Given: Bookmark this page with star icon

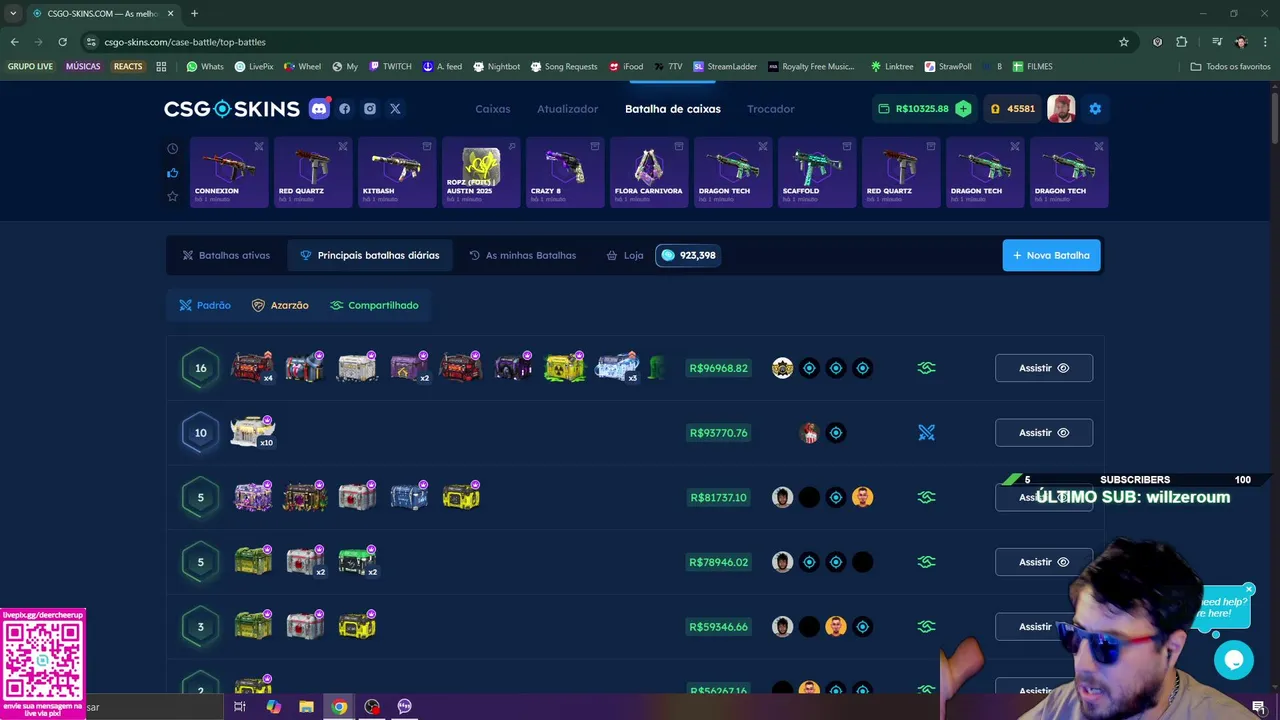Looking at the screenshot, I should [1124, 42].
